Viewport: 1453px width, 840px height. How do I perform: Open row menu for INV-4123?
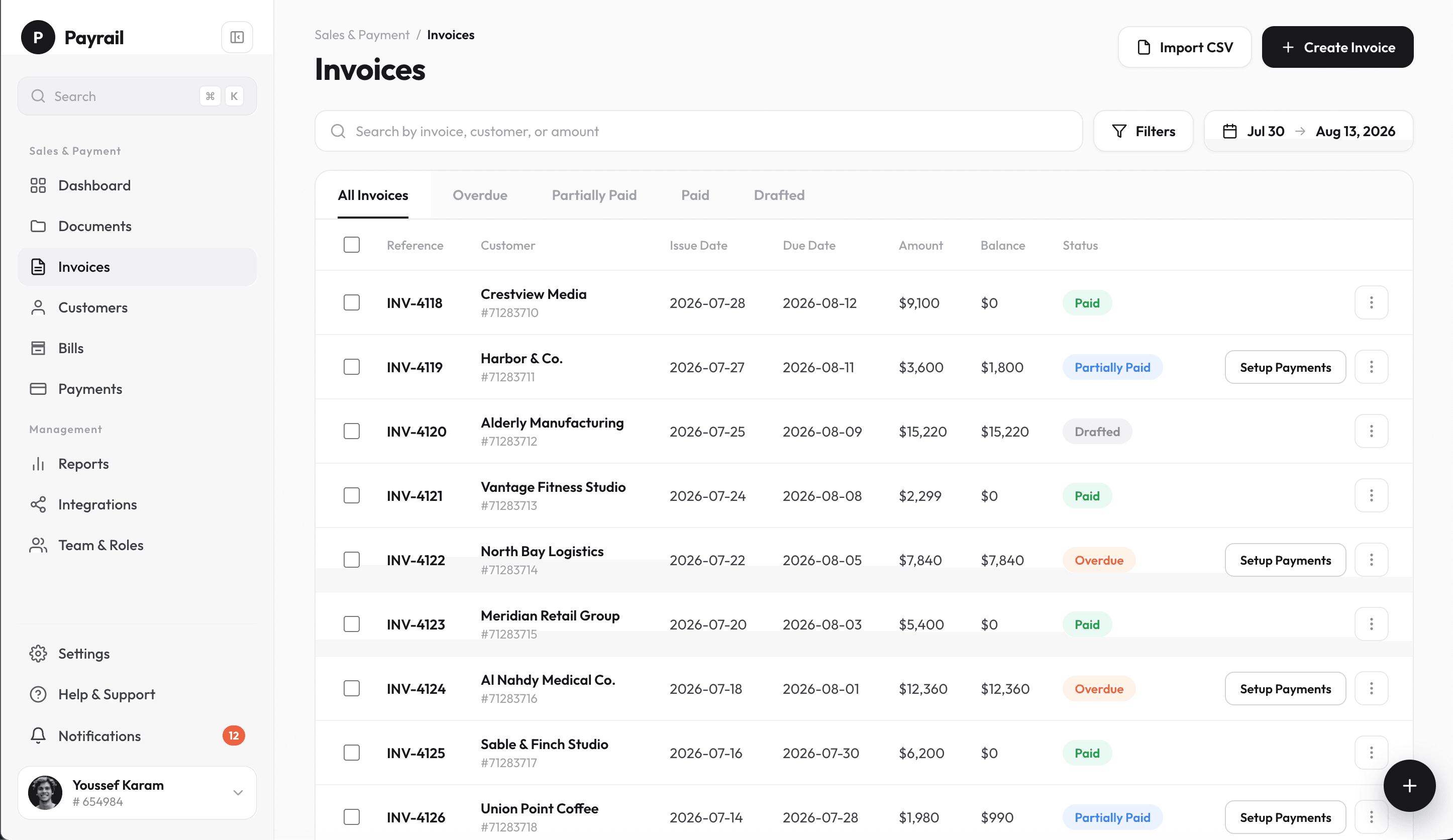click(1371, 624)
